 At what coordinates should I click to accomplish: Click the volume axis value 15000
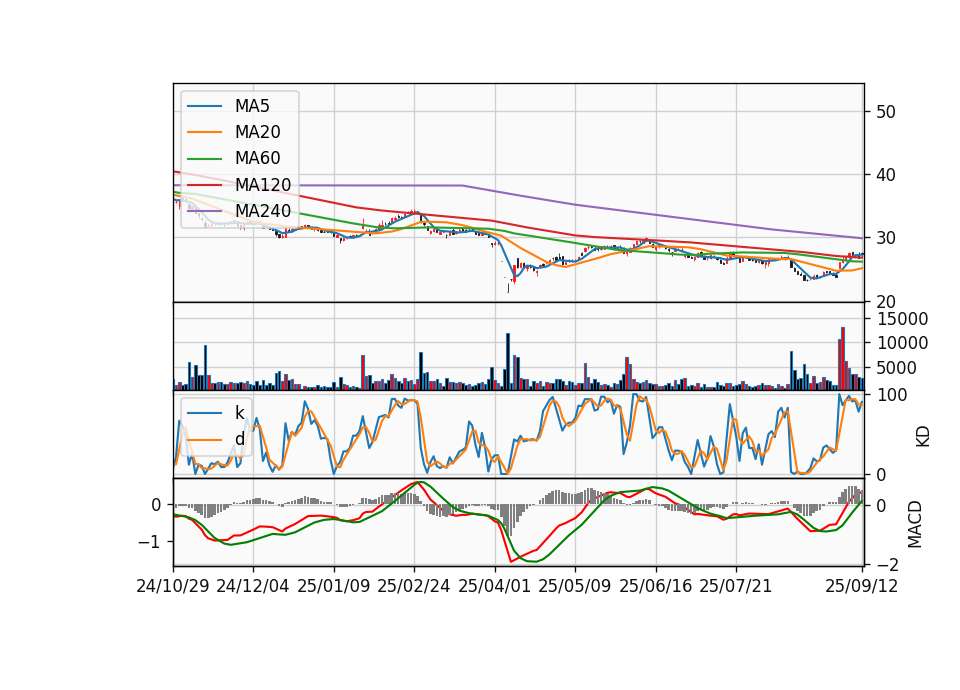(x=902, y=319)
